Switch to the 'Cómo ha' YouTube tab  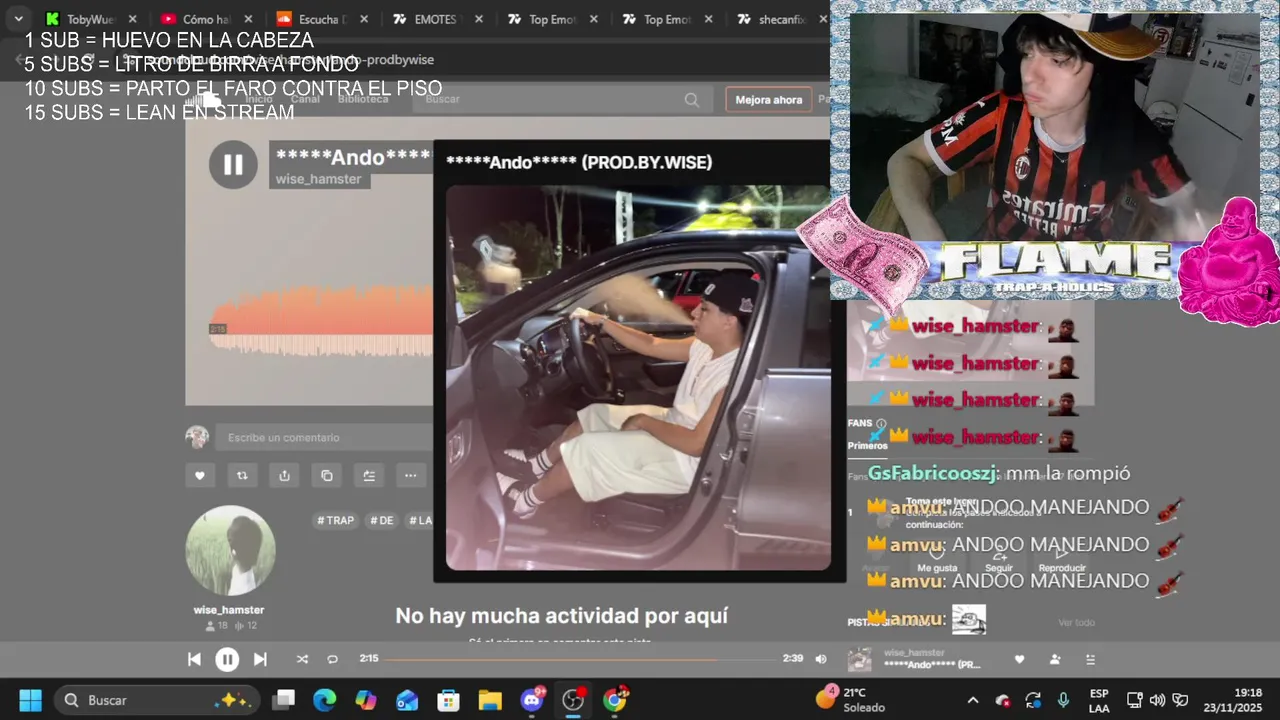pyautogui.click(x=205, y=19)
